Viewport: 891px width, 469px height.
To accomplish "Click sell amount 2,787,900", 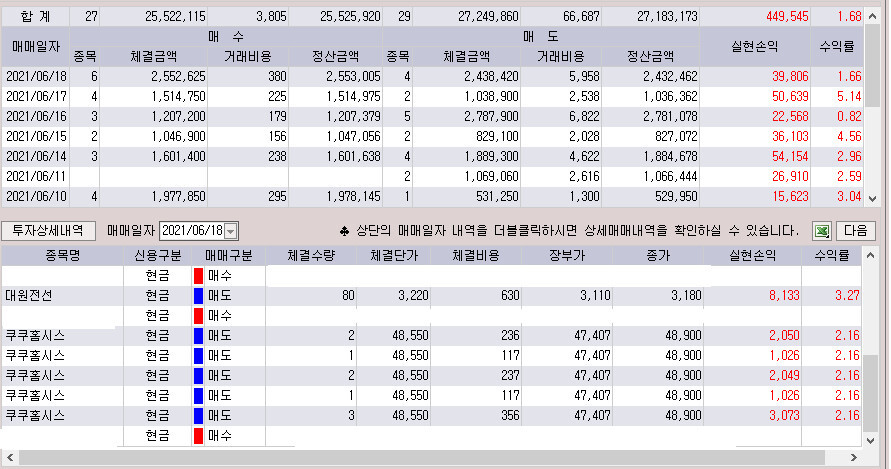I will click(491, 116).
